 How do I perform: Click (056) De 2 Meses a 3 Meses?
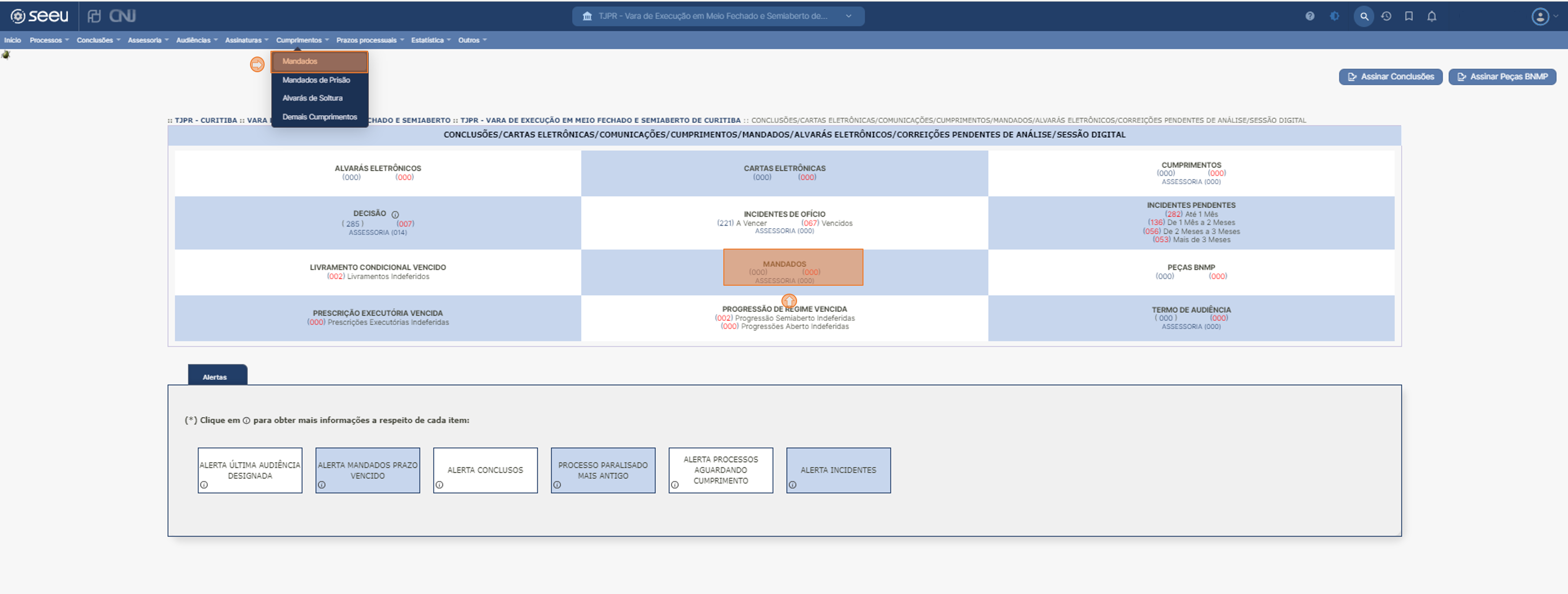click(1191, 231)
